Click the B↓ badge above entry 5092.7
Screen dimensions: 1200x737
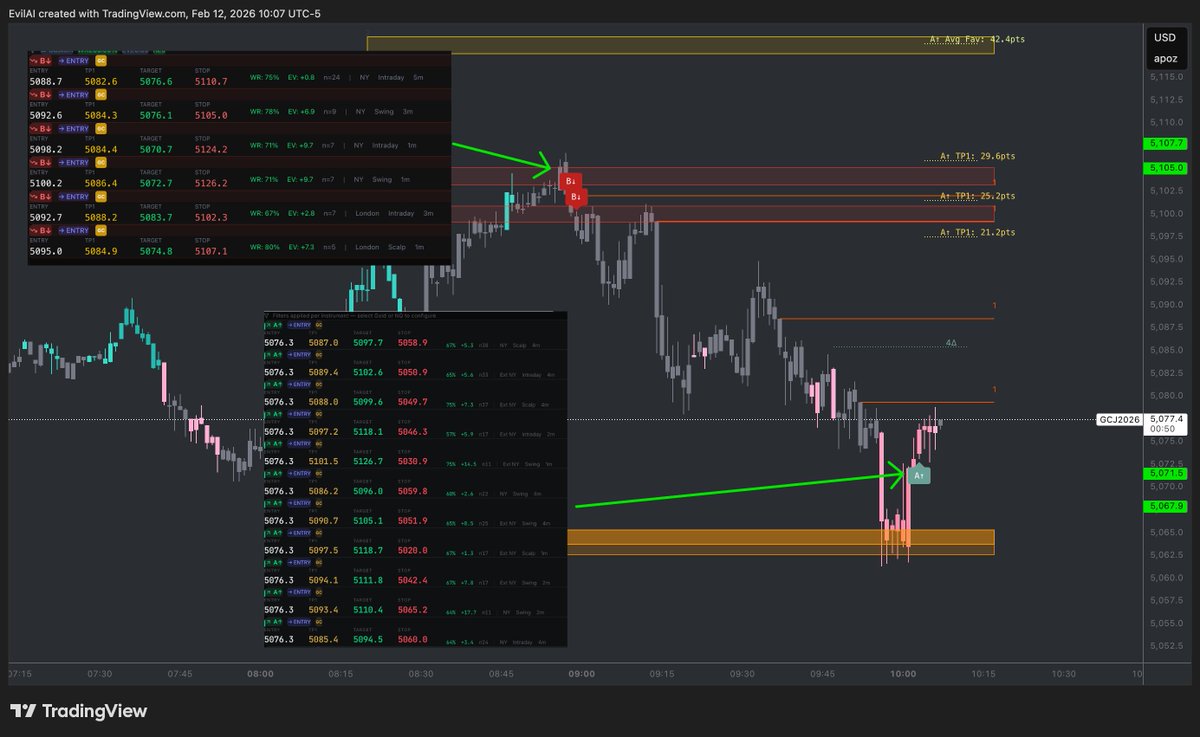tap(41, 197)
